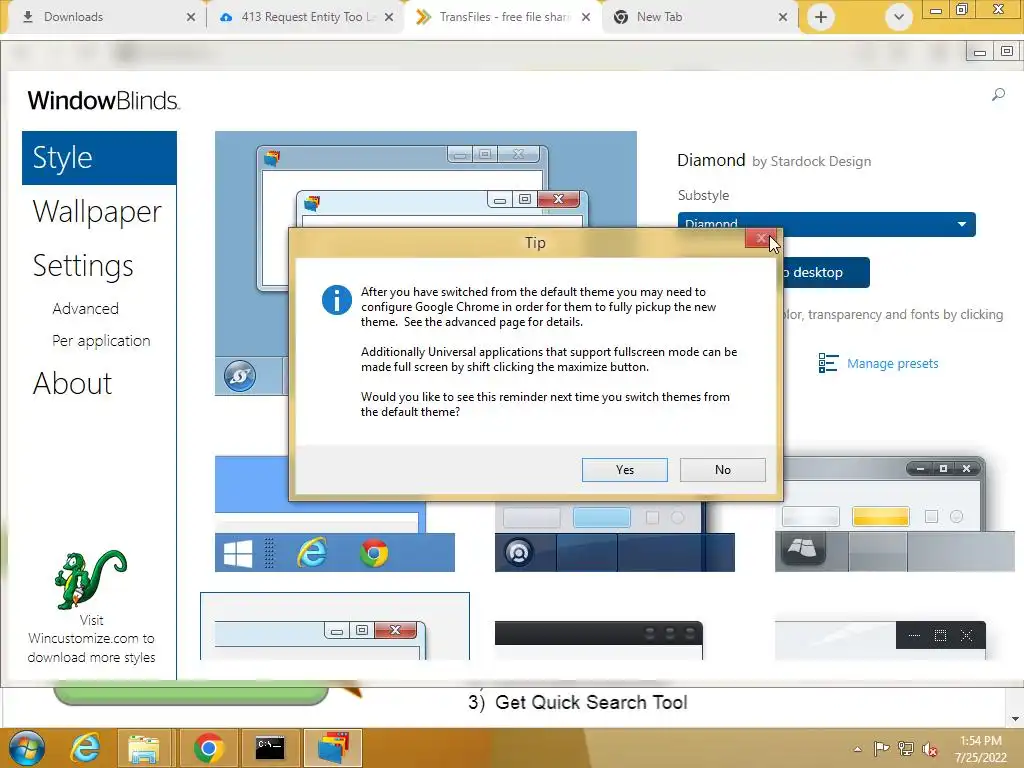Click the Stardock orb in Diamond preview
This screenshot has height=768, width=1024.
point(240,376)
